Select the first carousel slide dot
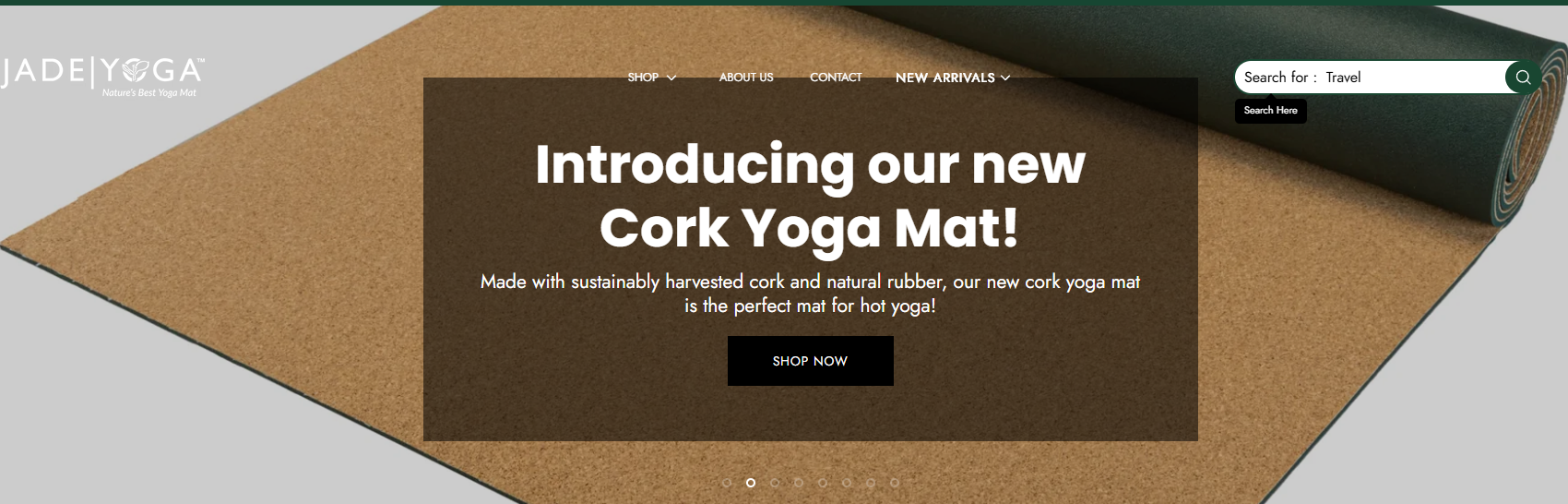Viewport: 1568px width, 504px height. (x=727, y=483)
